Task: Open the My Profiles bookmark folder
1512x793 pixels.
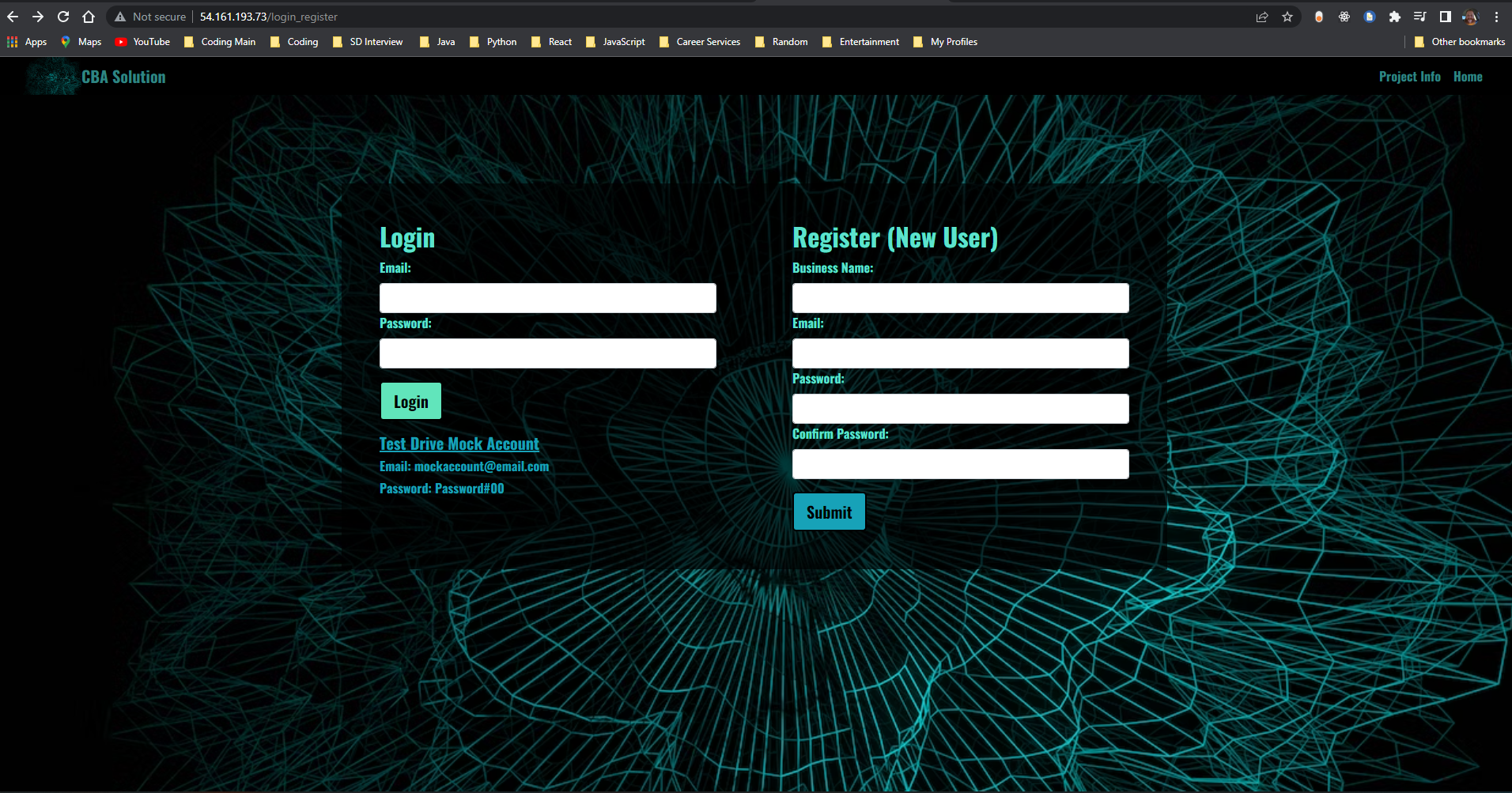Action: pos(945,42)
